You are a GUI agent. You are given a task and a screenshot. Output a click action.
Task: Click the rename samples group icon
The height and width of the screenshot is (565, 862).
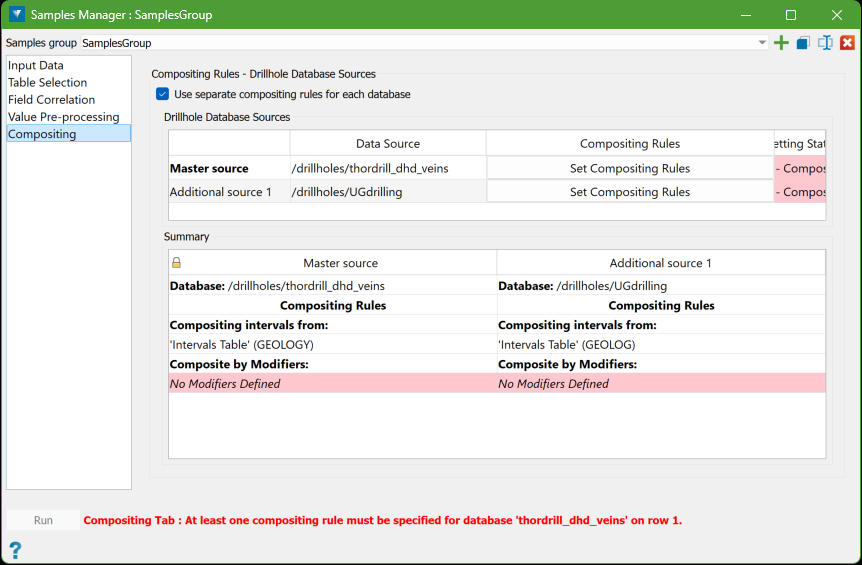tap(825, 43)
